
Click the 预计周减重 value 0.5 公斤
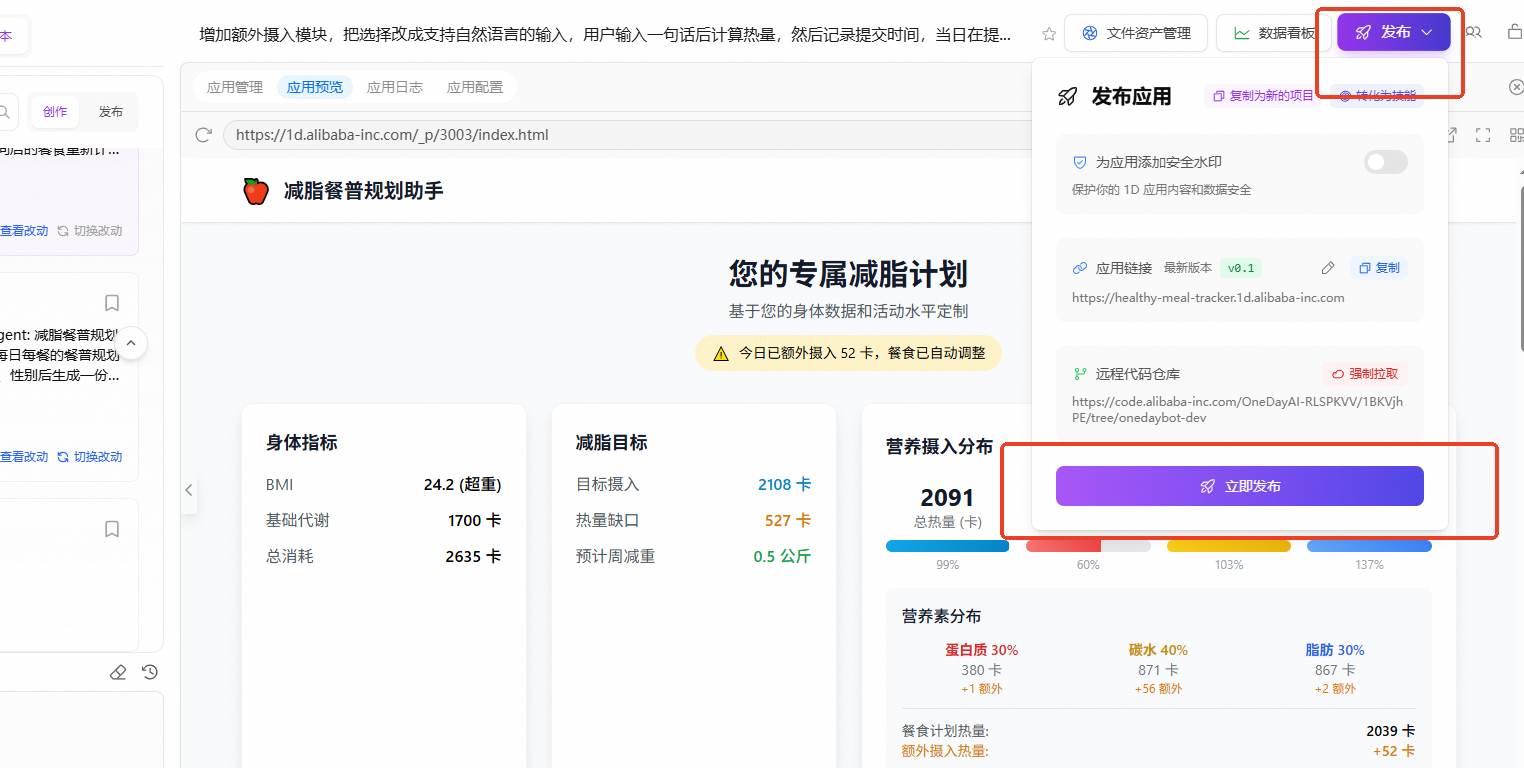[x=782, y=556]
